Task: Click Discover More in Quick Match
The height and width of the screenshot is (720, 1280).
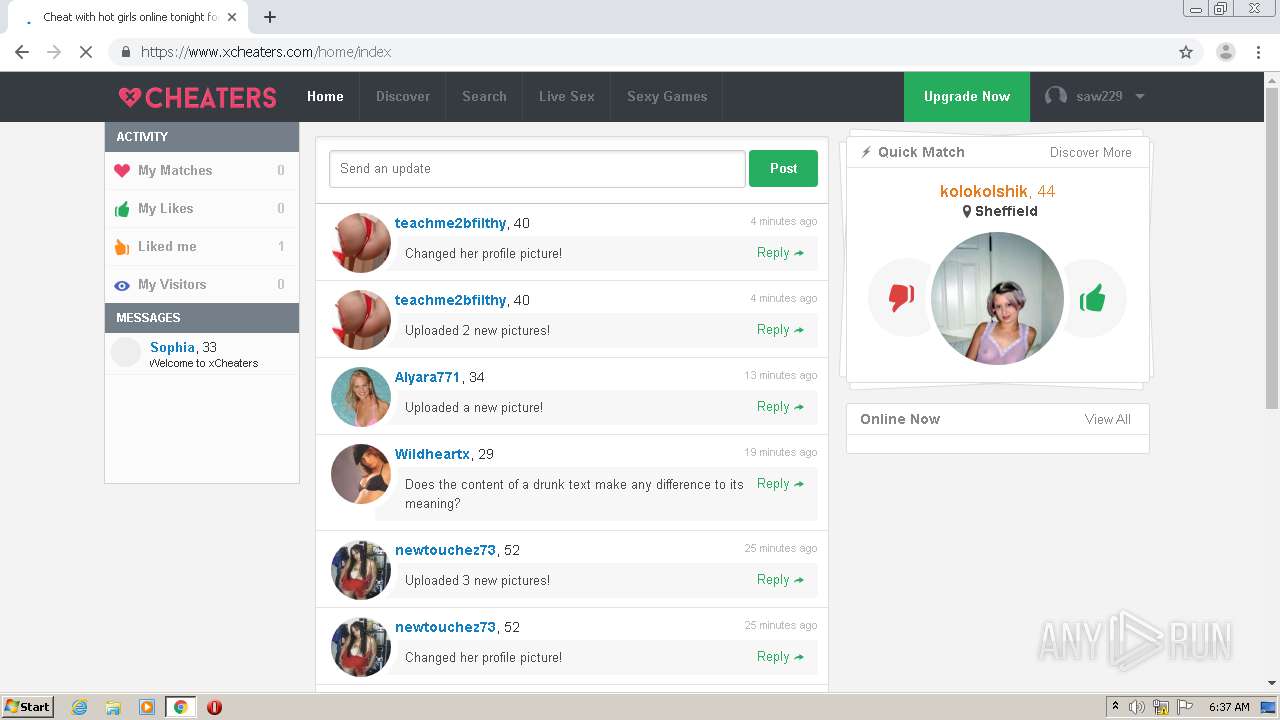Action: [1090, 152]
